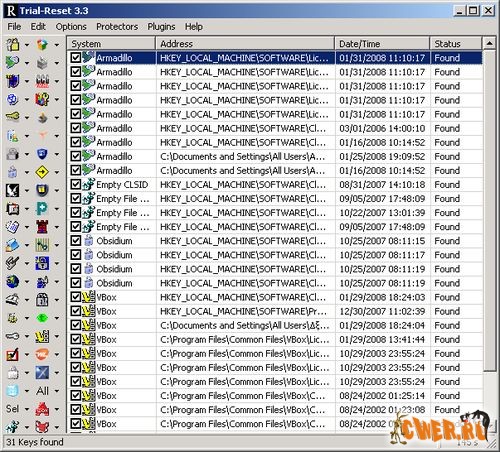Sort list by the Address column header
This screenshot has width=500, height=452.
(245, 44)
